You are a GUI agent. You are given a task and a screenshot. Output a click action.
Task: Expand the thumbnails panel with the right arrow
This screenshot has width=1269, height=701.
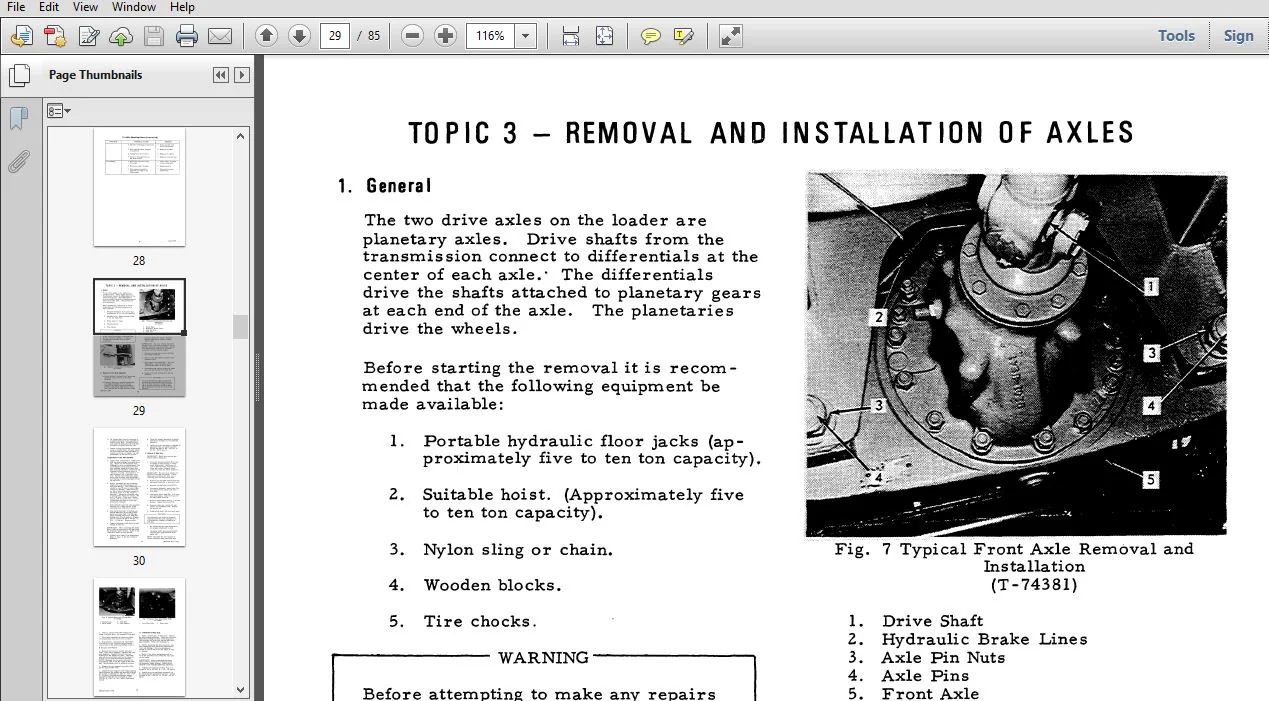(x=241, y=75)
